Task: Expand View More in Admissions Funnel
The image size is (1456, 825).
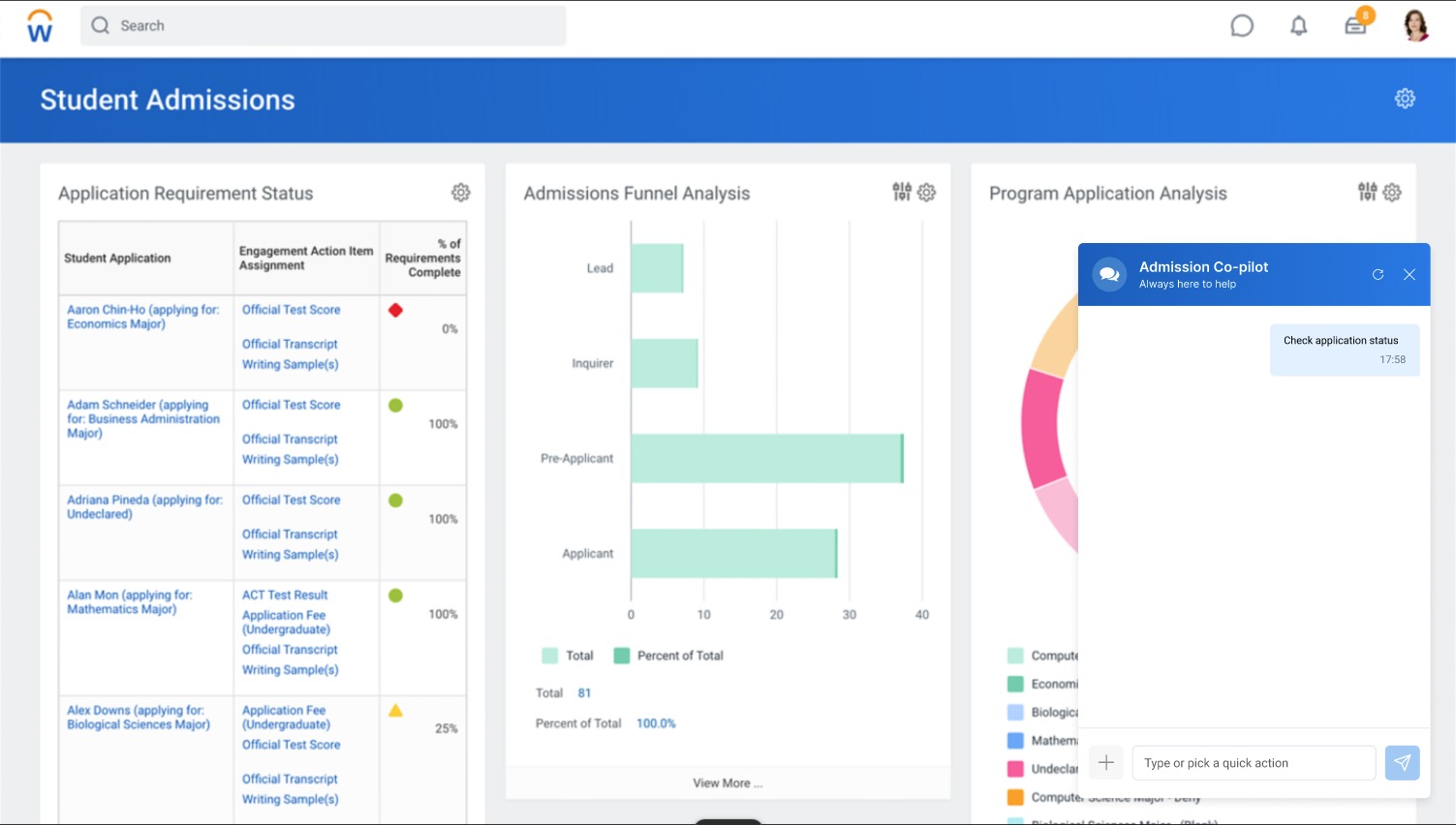Action: click(x=728, y=783)
